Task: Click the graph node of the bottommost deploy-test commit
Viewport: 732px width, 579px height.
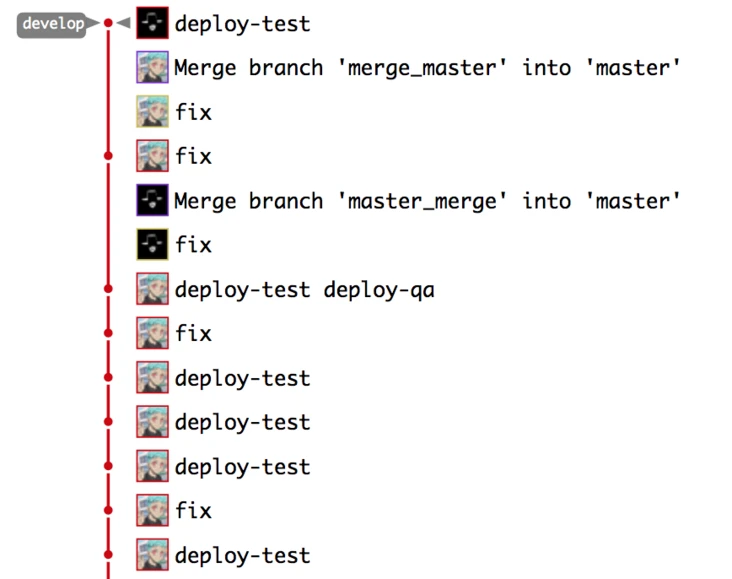Action: tap(108, 555)
